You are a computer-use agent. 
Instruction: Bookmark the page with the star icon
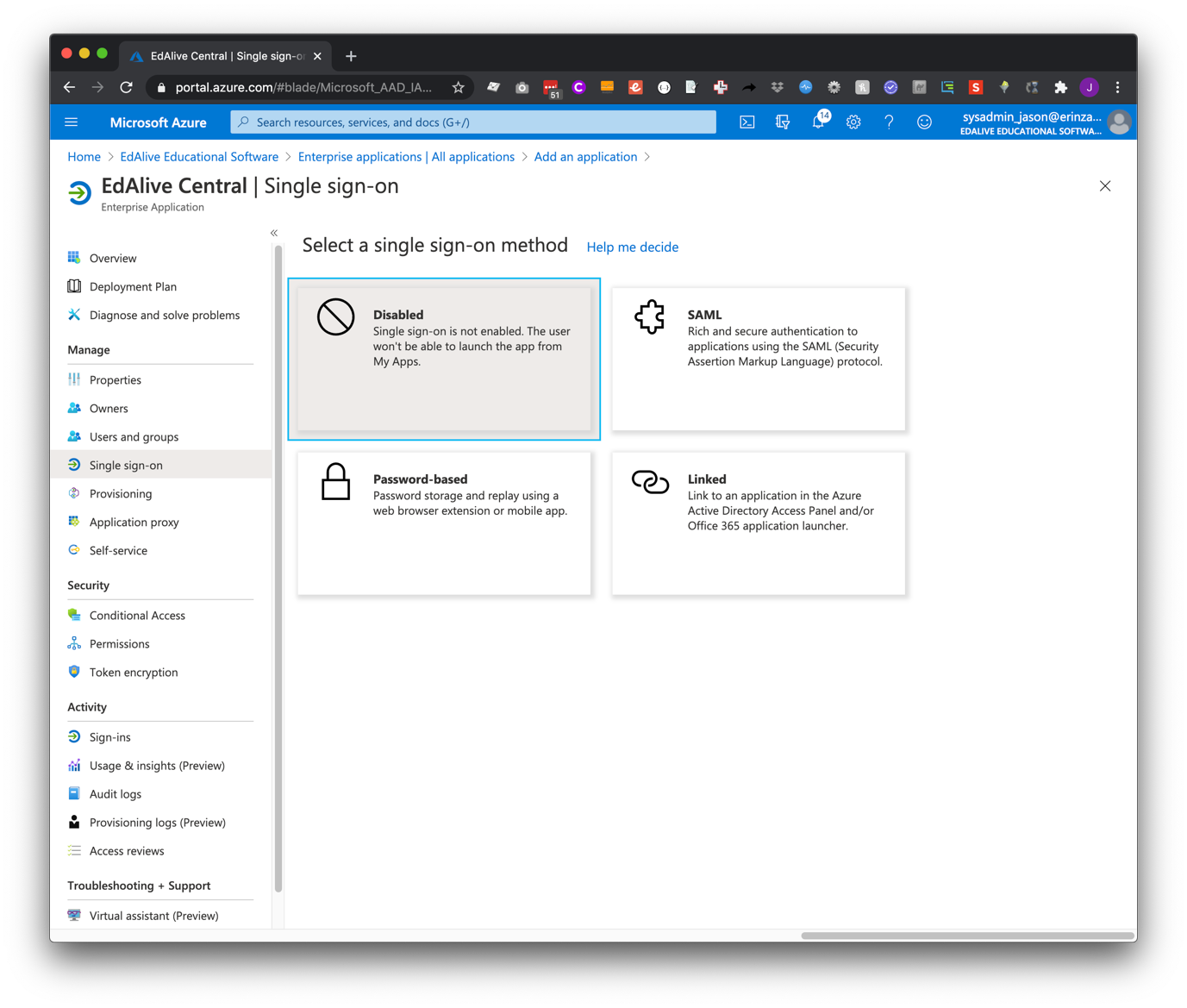(x=459, y=87)
